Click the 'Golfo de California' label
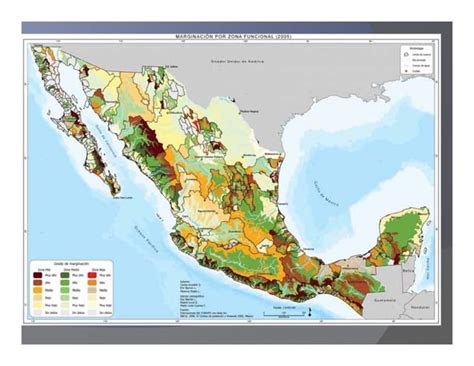474x366 pixels. click(105, 141)
